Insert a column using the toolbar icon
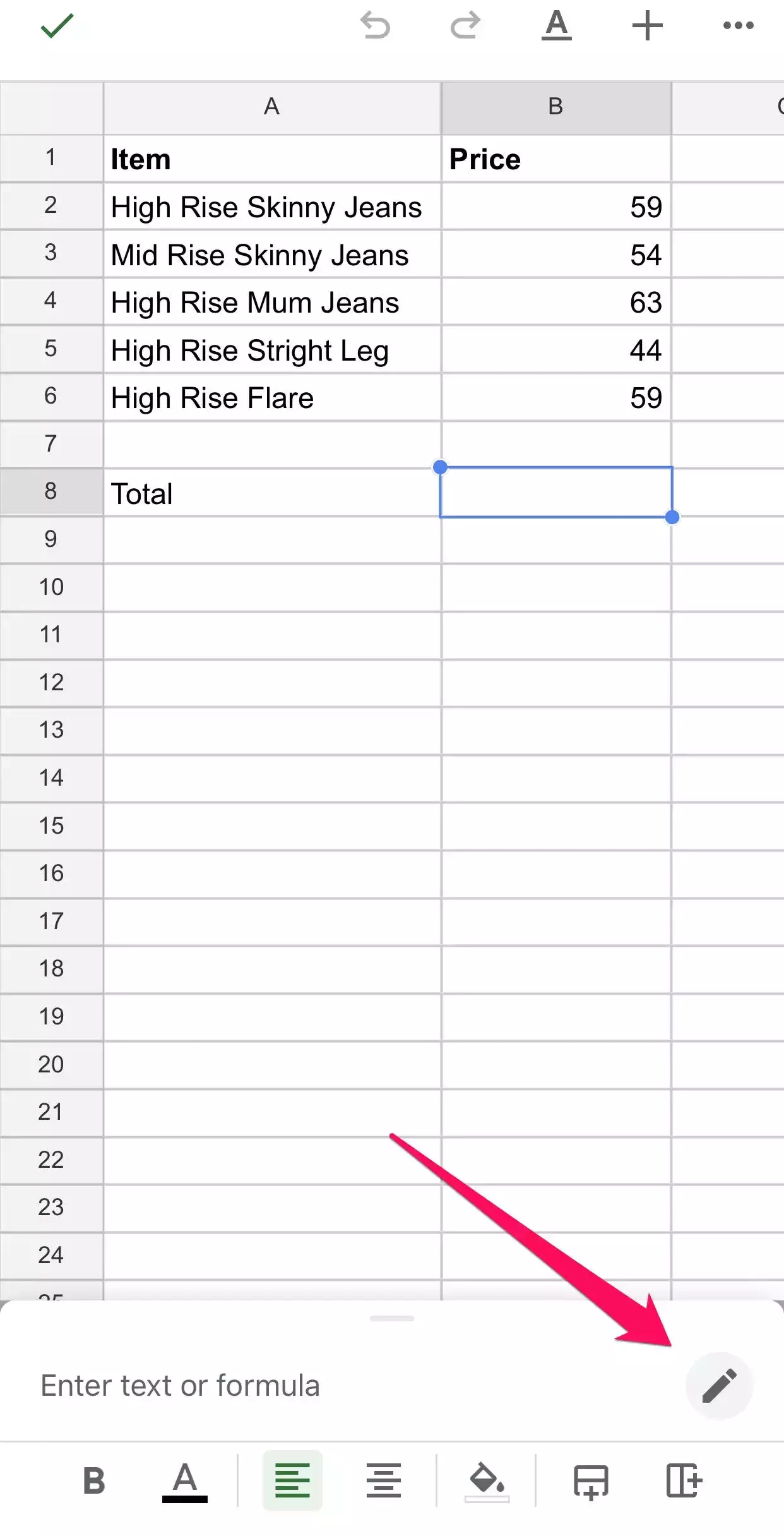The width and height of the screenshot is (784, 1536). pyautogui.click(x=684, y=1480)
